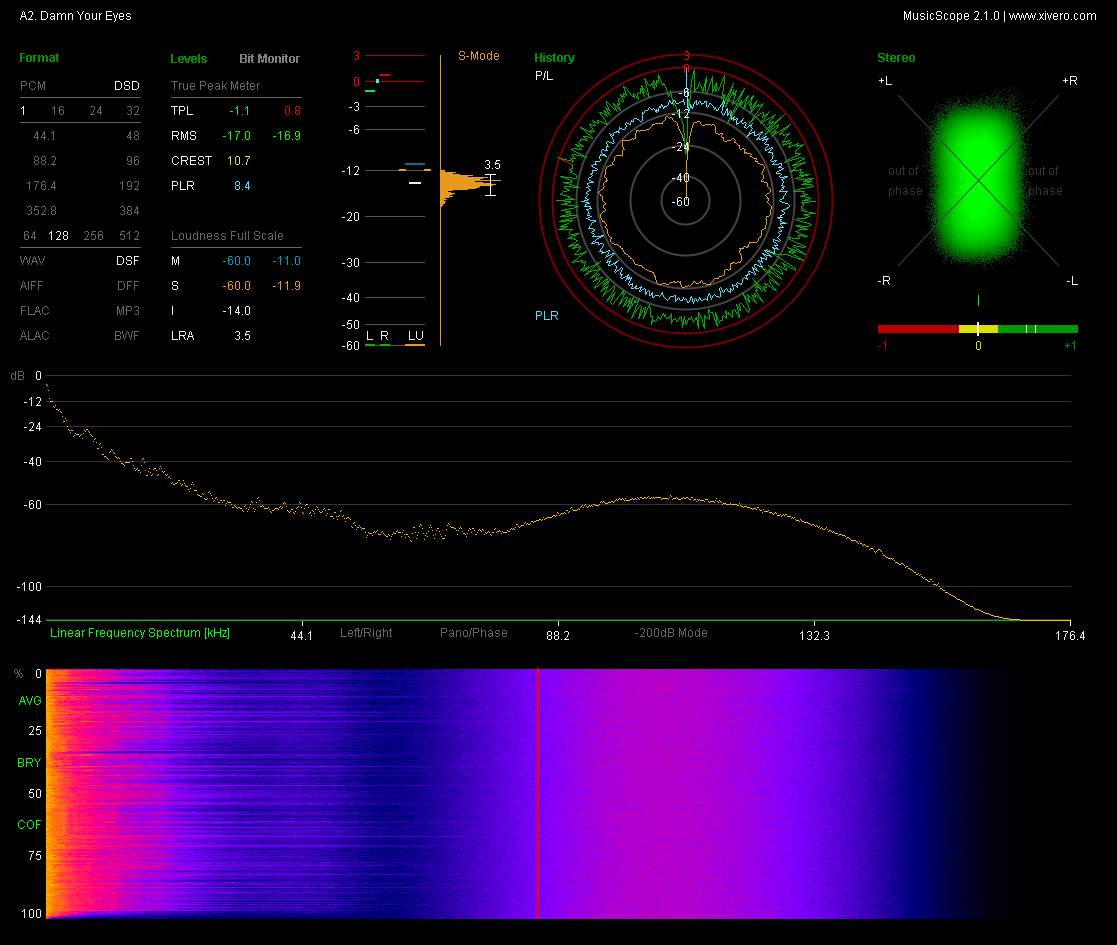Click the red playback position marker in the spectrogram
The image size is (1117, 945).
538,793
